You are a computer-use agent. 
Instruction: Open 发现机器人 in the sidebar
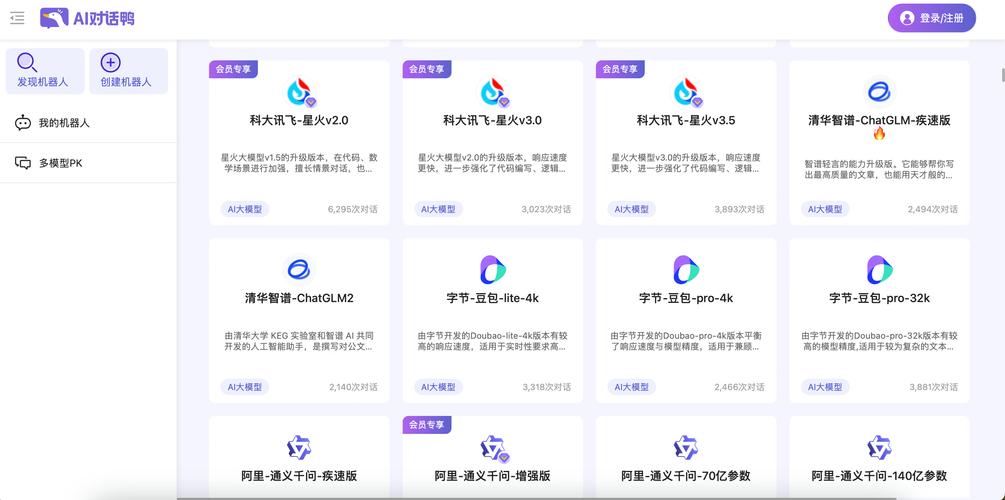[45, 71]
